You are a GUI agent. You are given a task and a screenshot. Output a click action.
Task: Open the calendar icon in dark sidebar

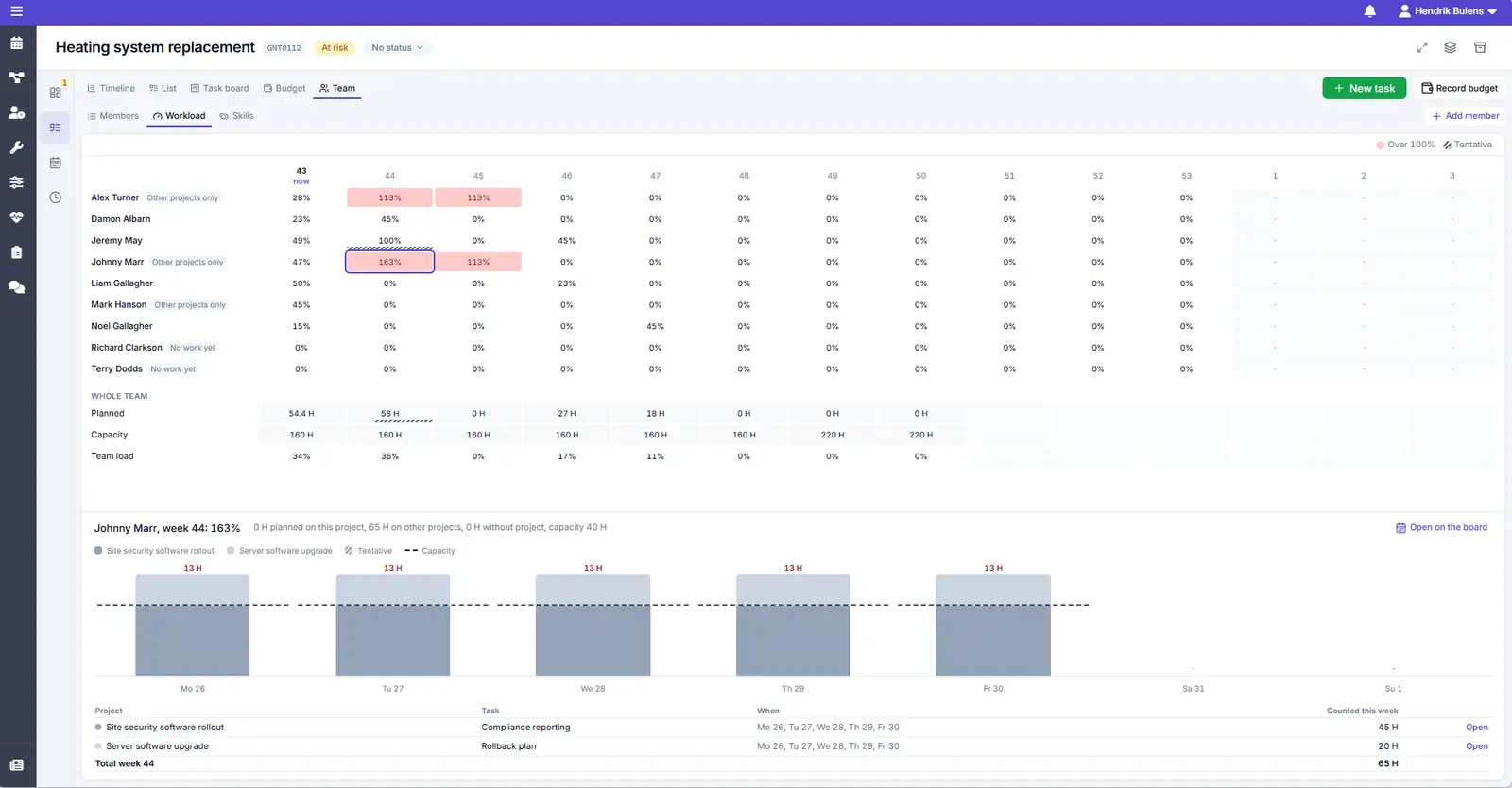(16, 43)
